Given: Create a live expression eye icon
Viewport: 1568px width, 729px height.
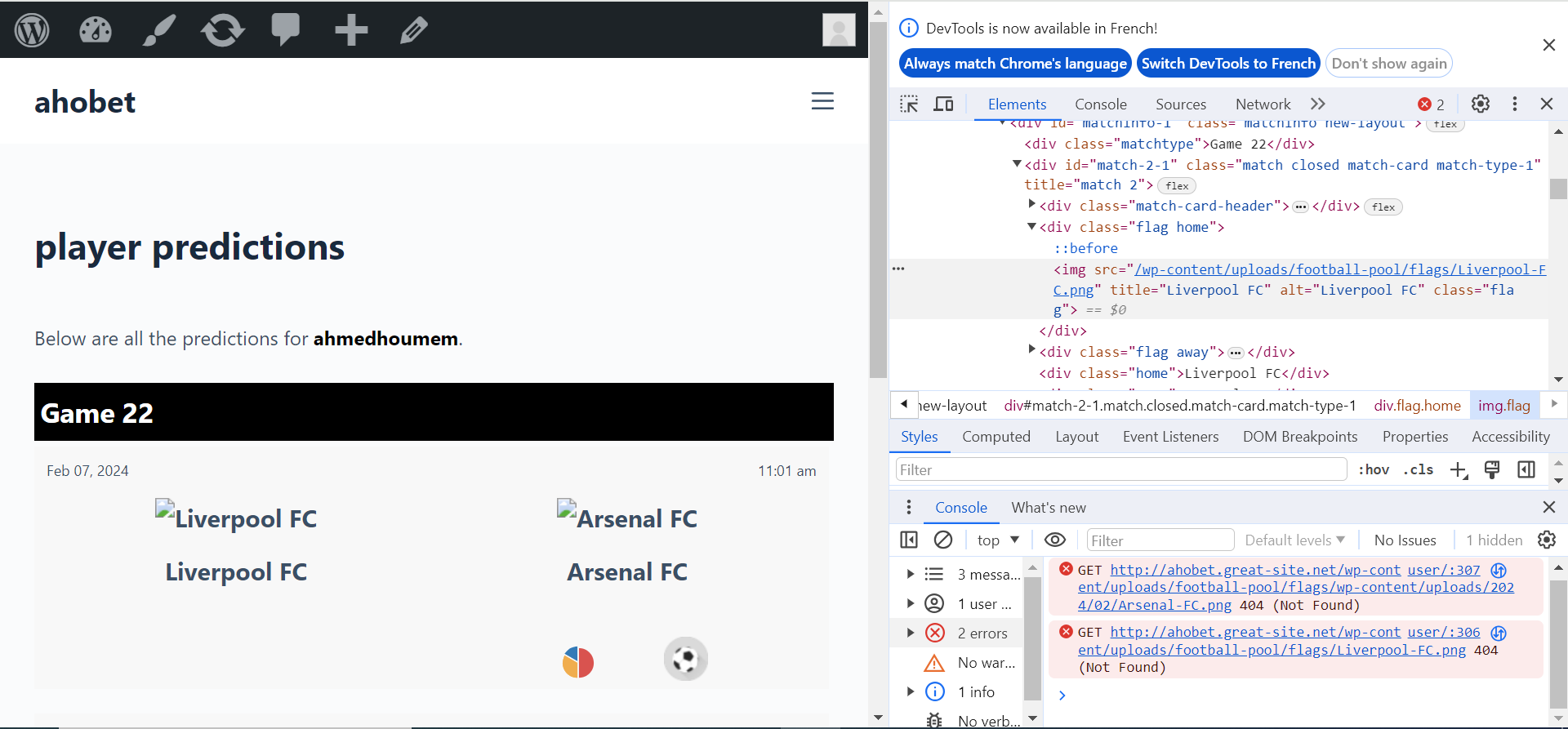Looking at the screenshot, I should tap(1055, 540).
